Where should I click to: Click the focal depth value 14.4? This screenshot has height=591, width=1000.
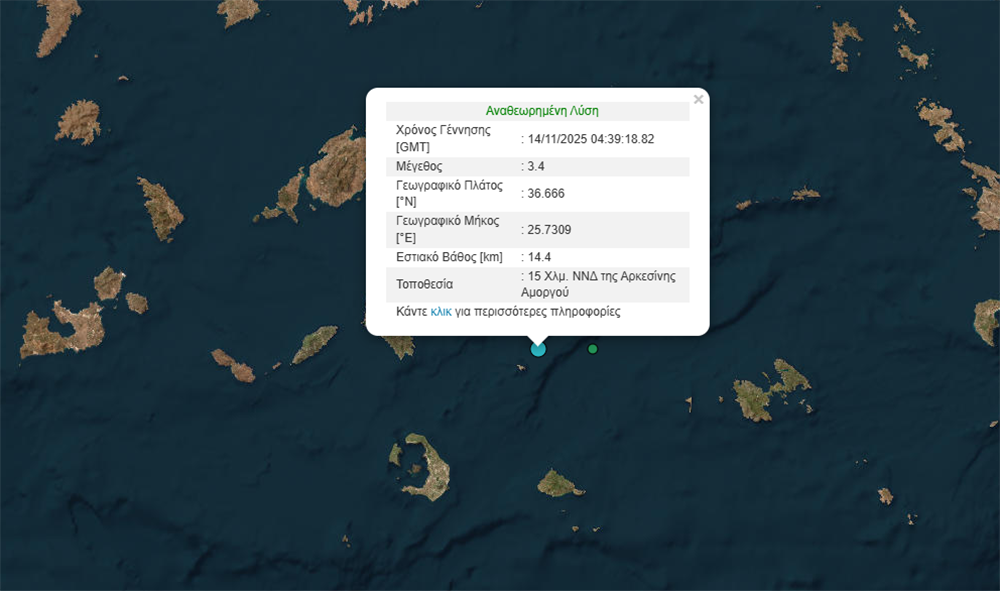[539, 257]
